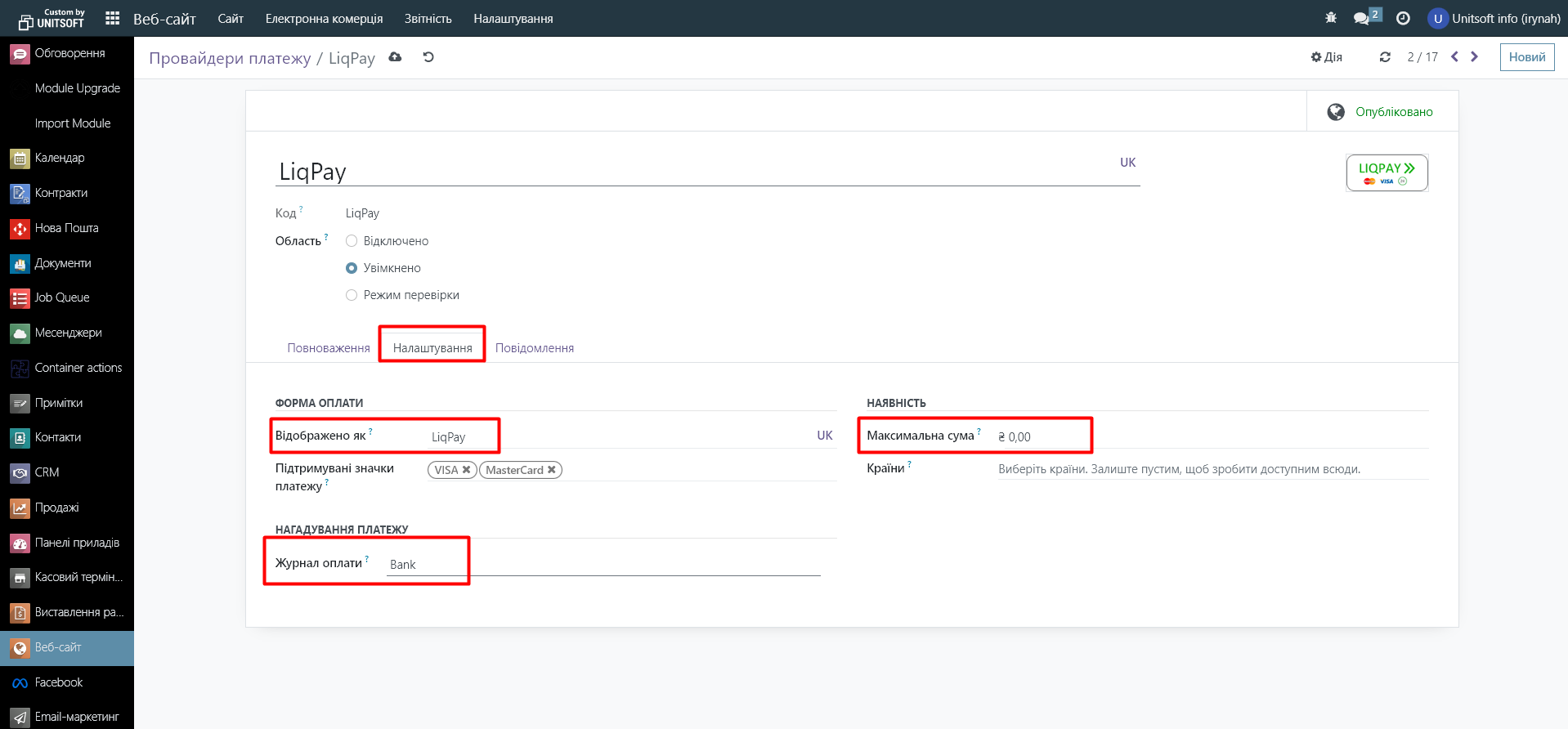Screen dimensions: 1568x729
Task: Open the apps grid menu icon
Action: coord(113,18)
